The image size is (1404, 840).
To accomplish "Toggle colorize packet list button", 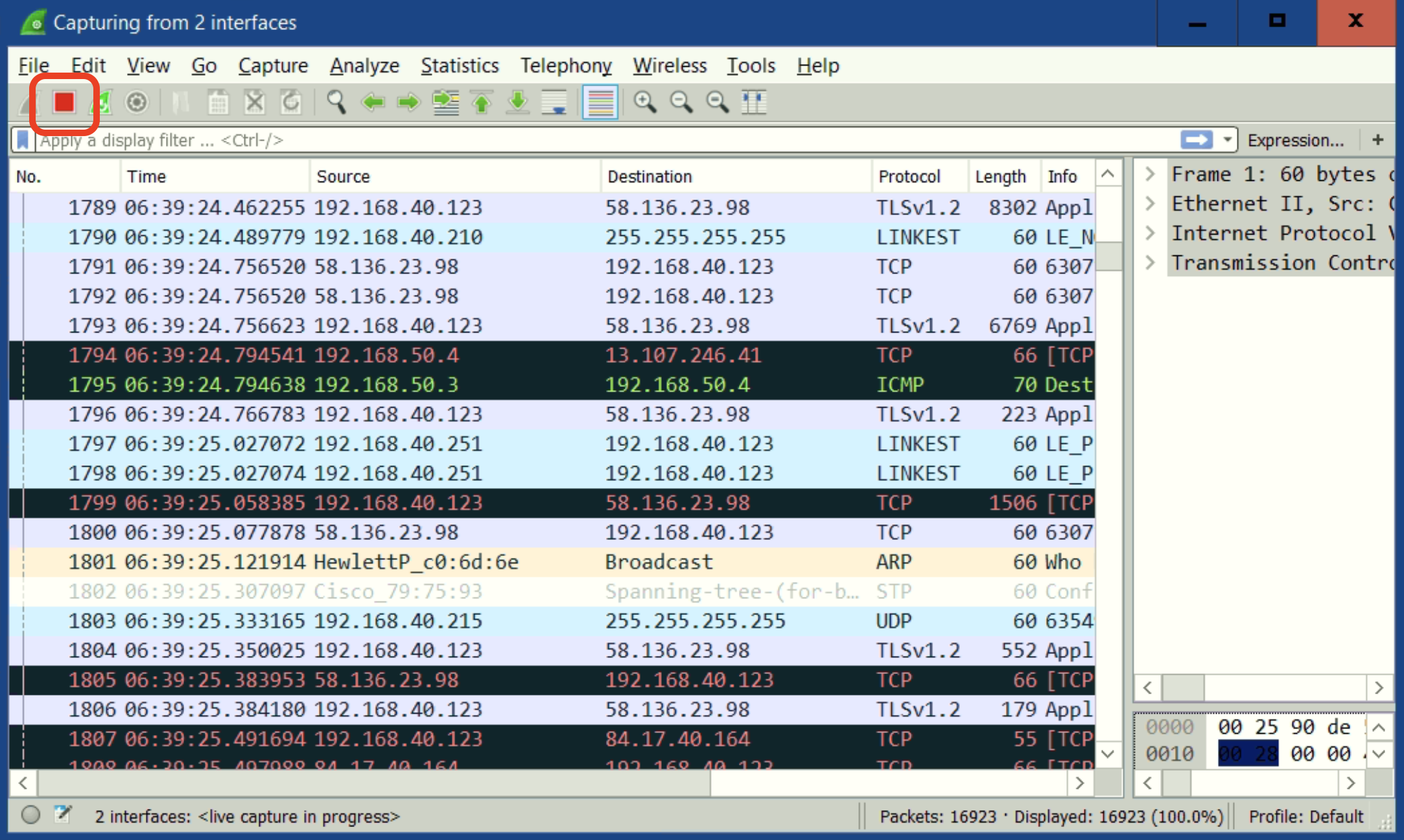I will click(x=600, y=102).
